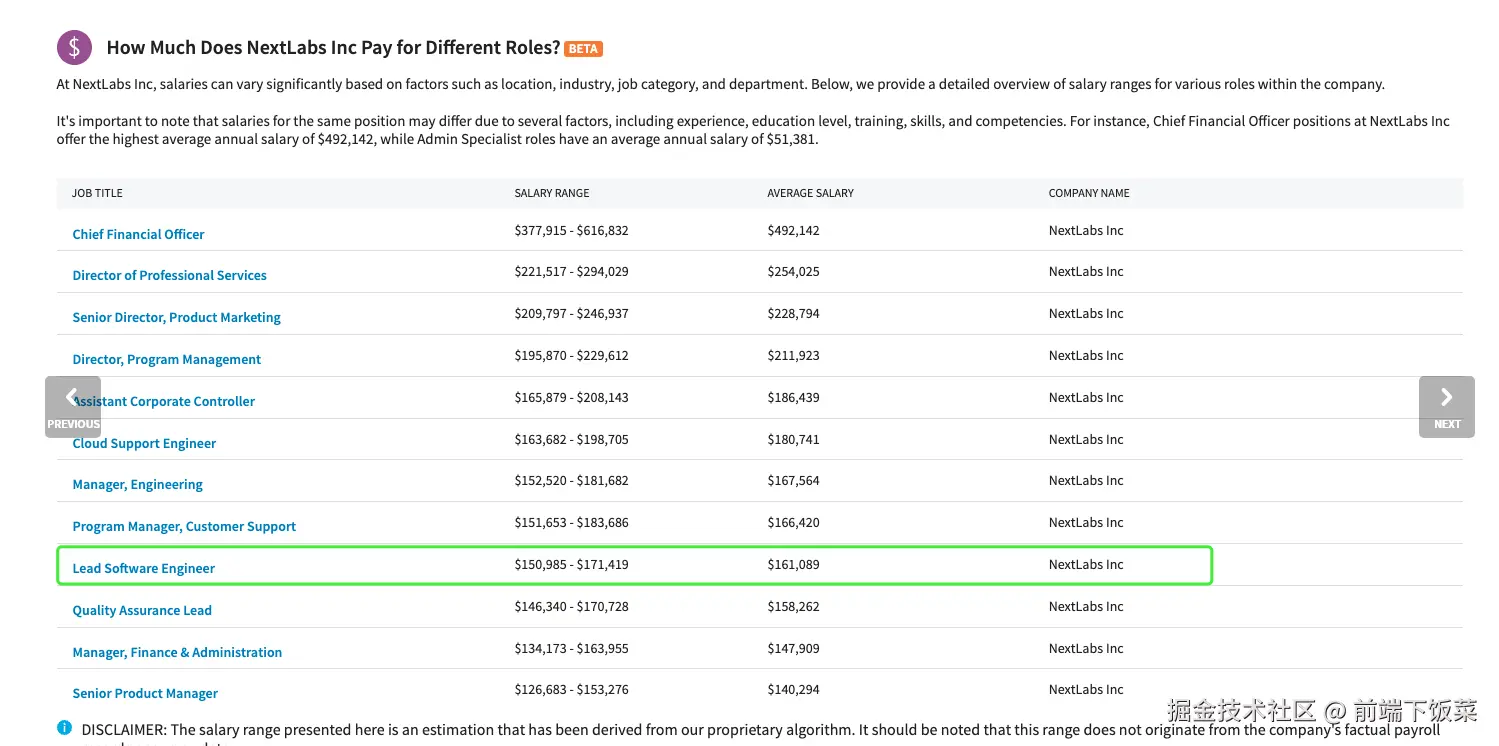Open the Senior Product Manager link

point(145,693)
